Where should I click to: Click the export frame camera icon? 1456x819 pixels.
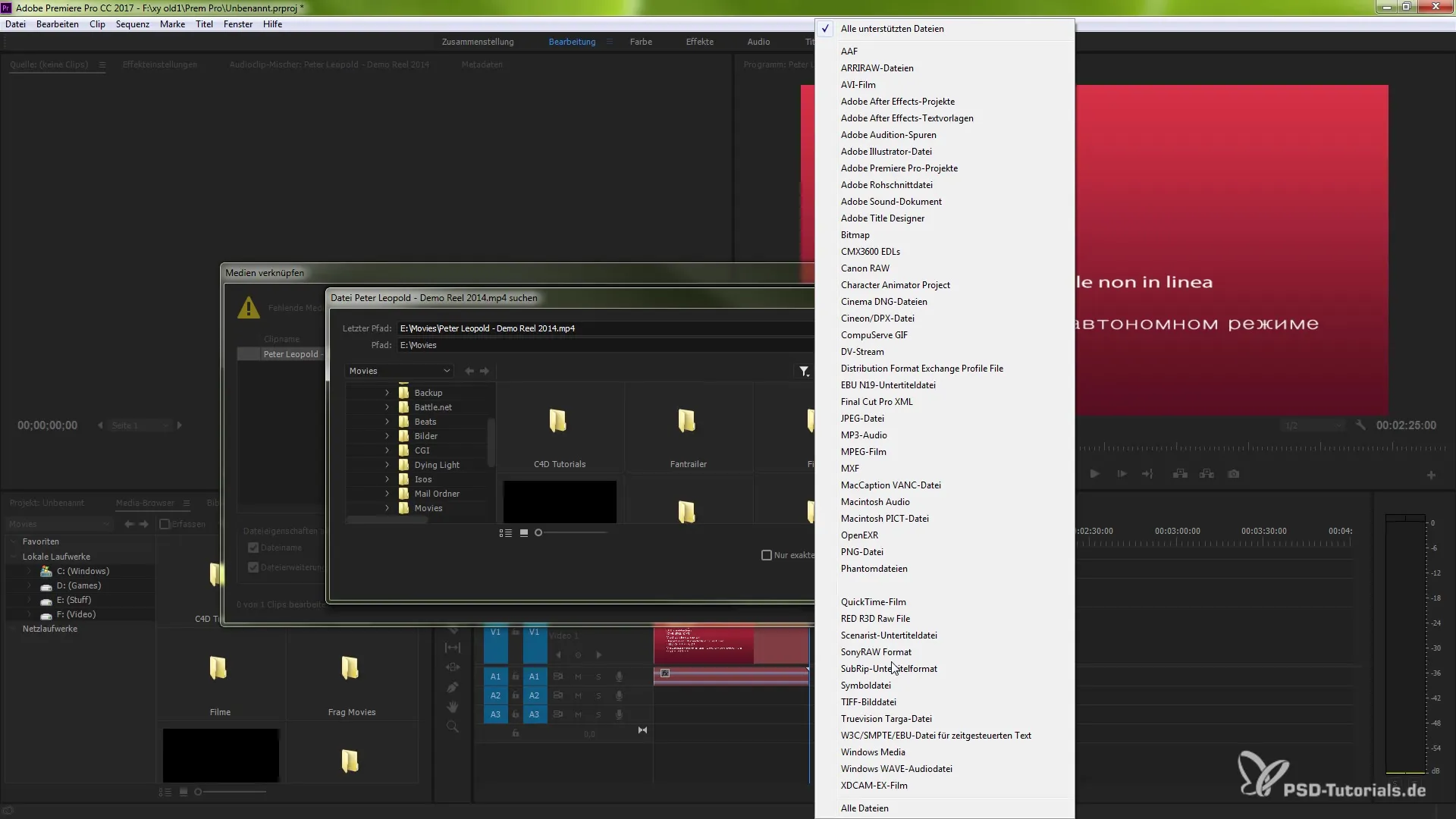1234,474
